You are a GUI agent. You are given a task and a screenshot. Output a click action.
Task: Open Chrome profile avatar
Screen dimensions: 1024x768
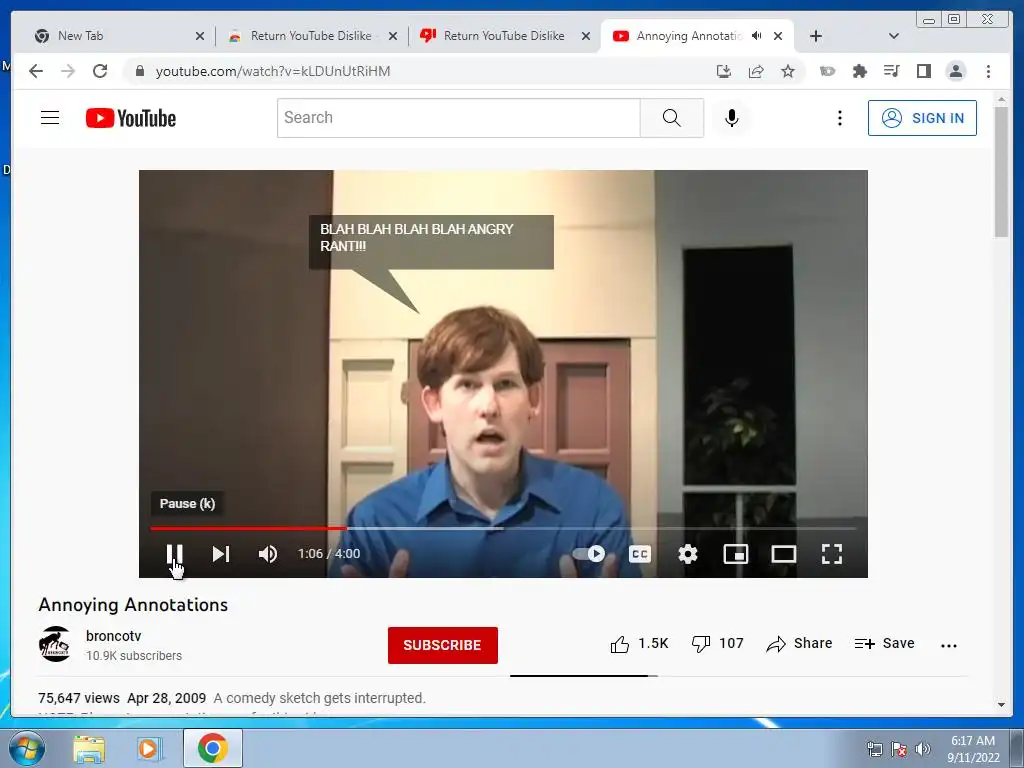955,71
